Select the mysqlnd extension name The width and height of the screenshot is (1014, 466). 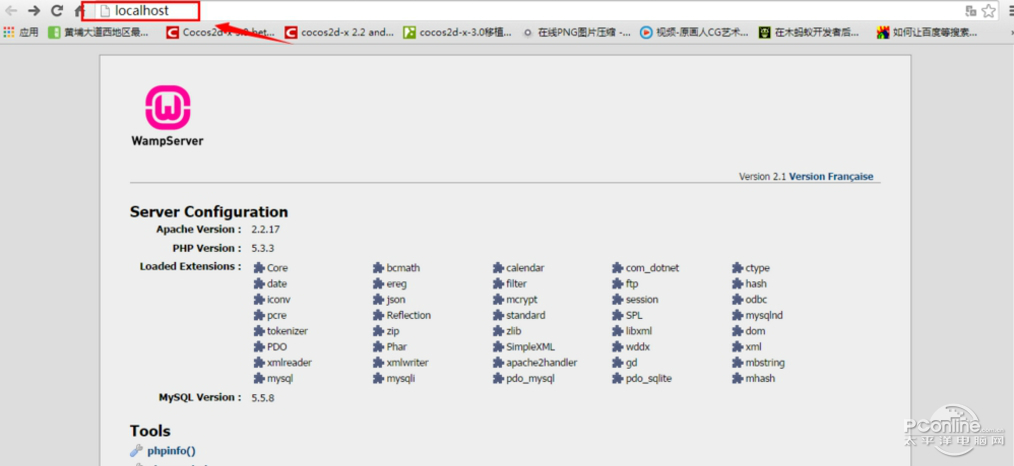[x=764, y=315]
